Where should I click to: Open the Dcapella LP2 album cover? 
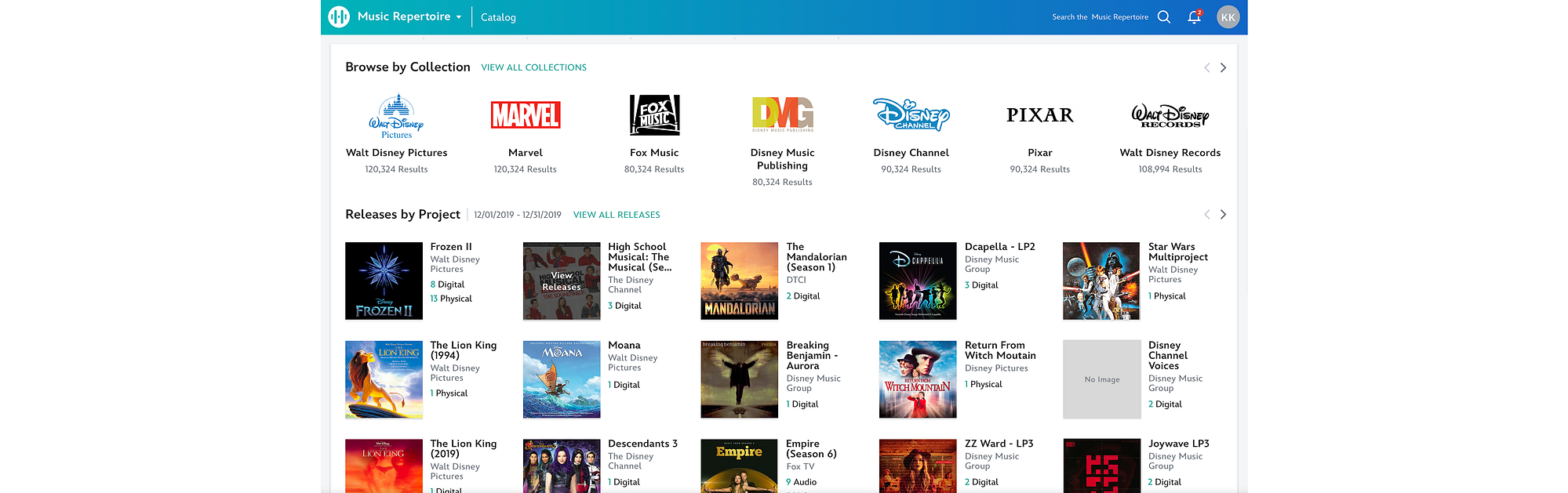(x=918, y=281)
